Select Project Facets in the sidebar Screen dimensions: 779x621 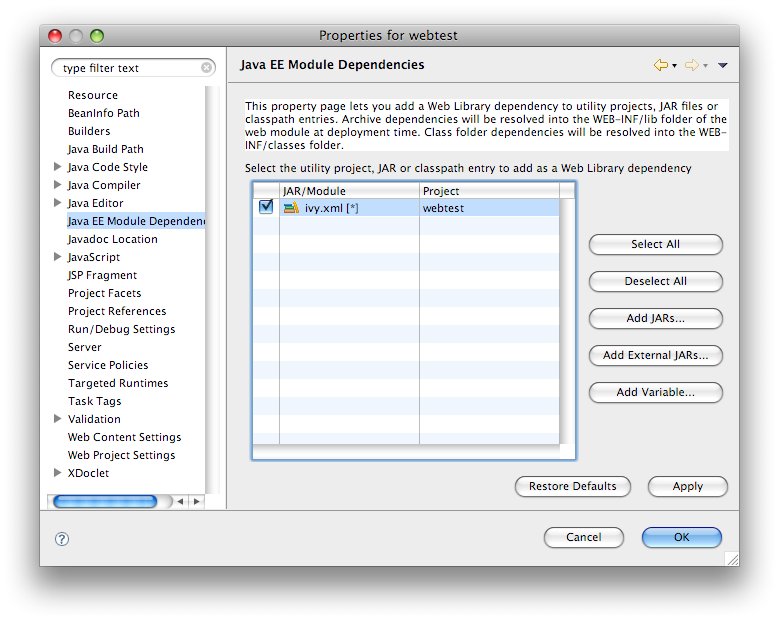104,293
